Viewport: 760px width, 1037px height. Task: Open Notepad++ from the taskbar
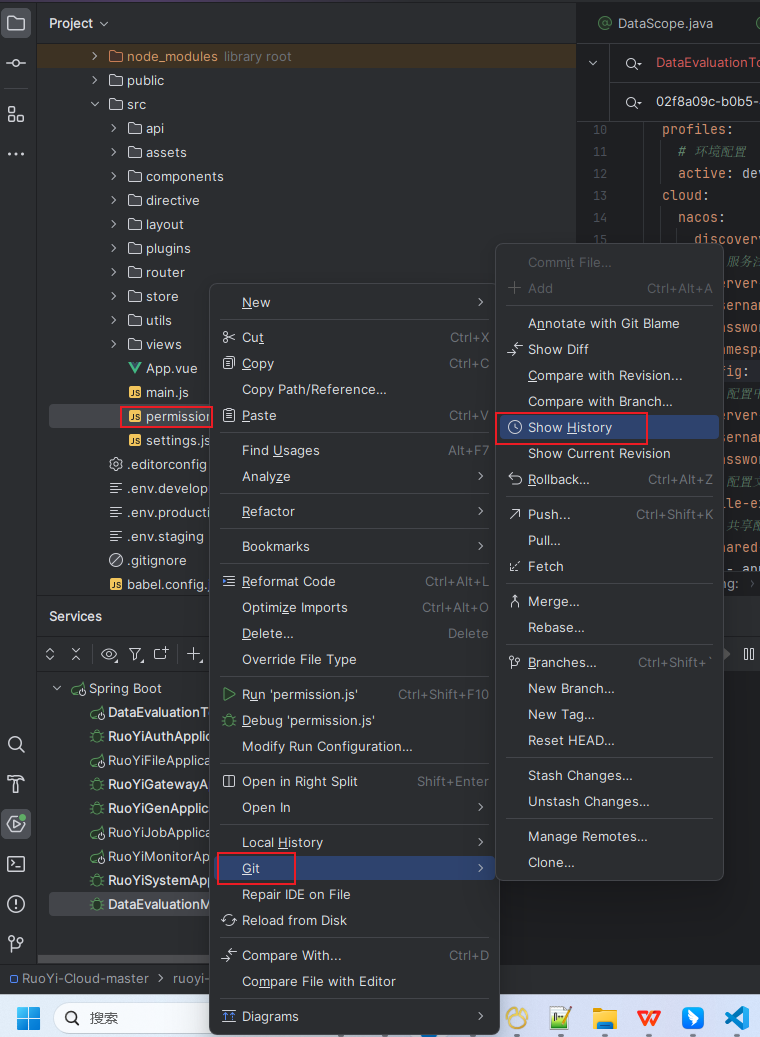click(560, 1018)
